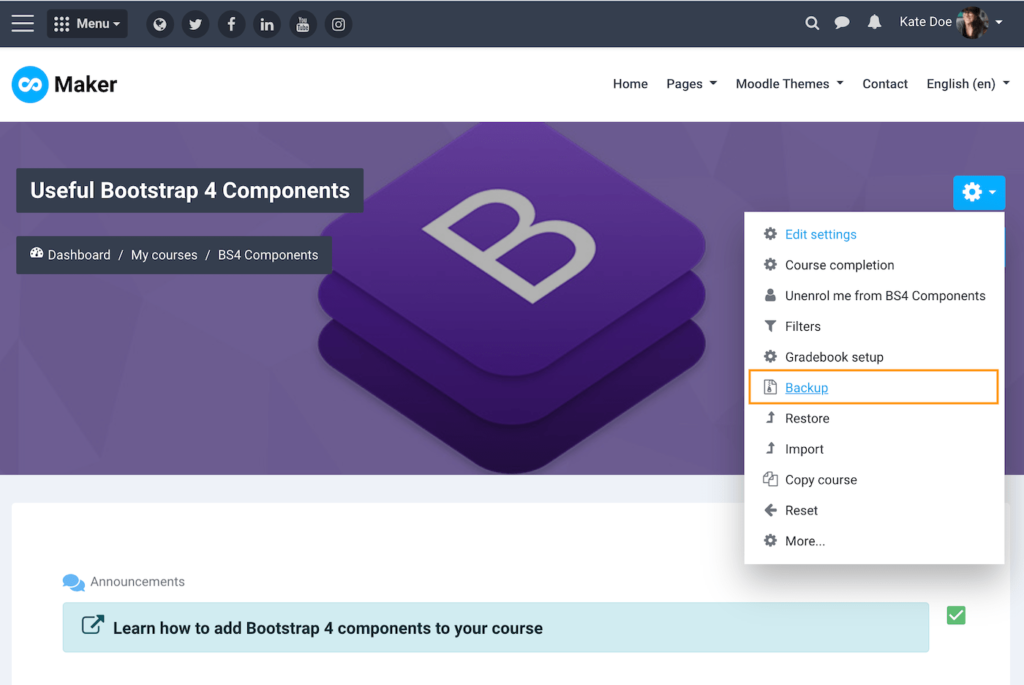Open Learn how to add Bootstrap 4 components

click(x=328, y=628)
